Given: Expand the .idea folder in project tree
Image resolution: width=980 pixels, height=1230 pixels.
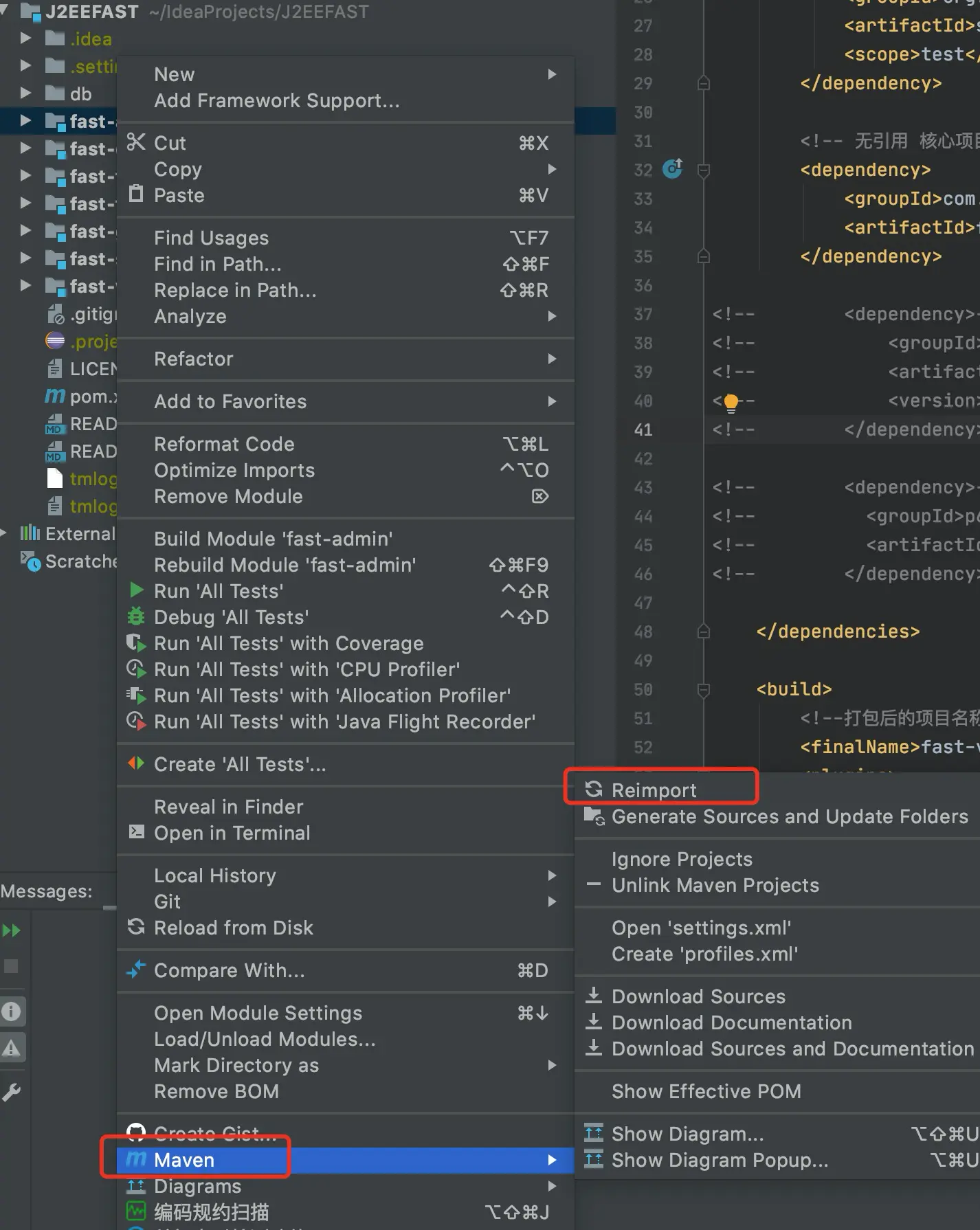Looking at the screenshot, I should 25,38.
